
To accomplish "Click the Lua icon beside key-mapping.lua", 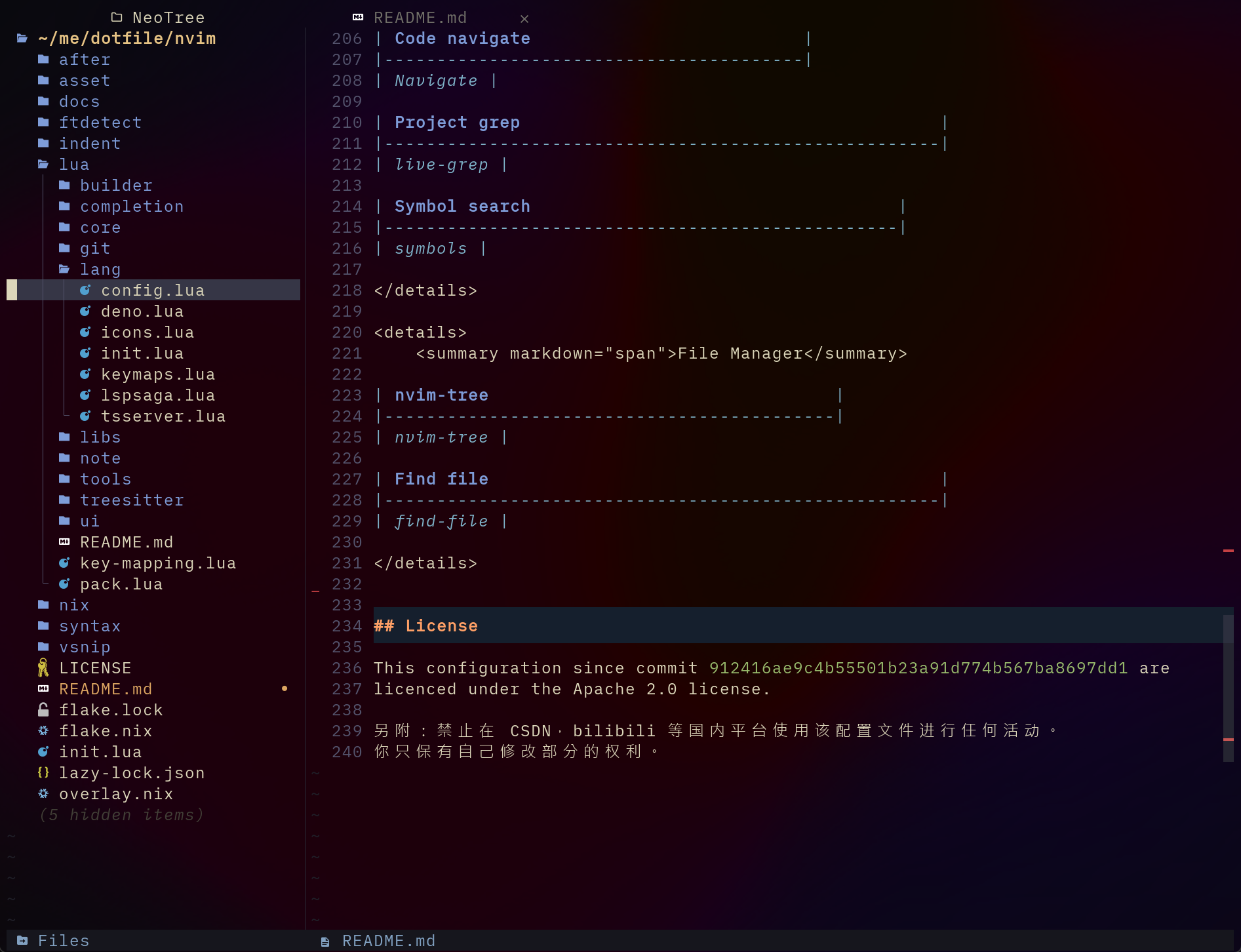I will 64,563.
